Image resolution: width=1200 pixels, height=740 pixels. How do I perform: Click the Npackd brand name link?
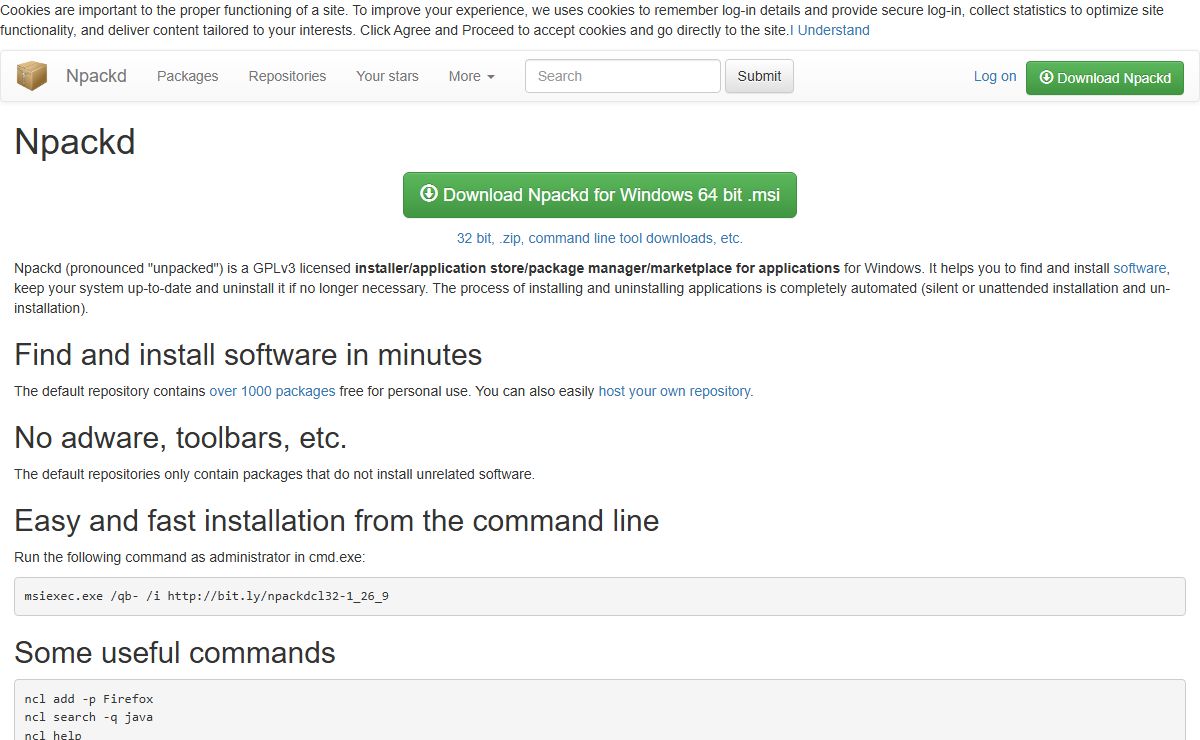tap(96, 76)
